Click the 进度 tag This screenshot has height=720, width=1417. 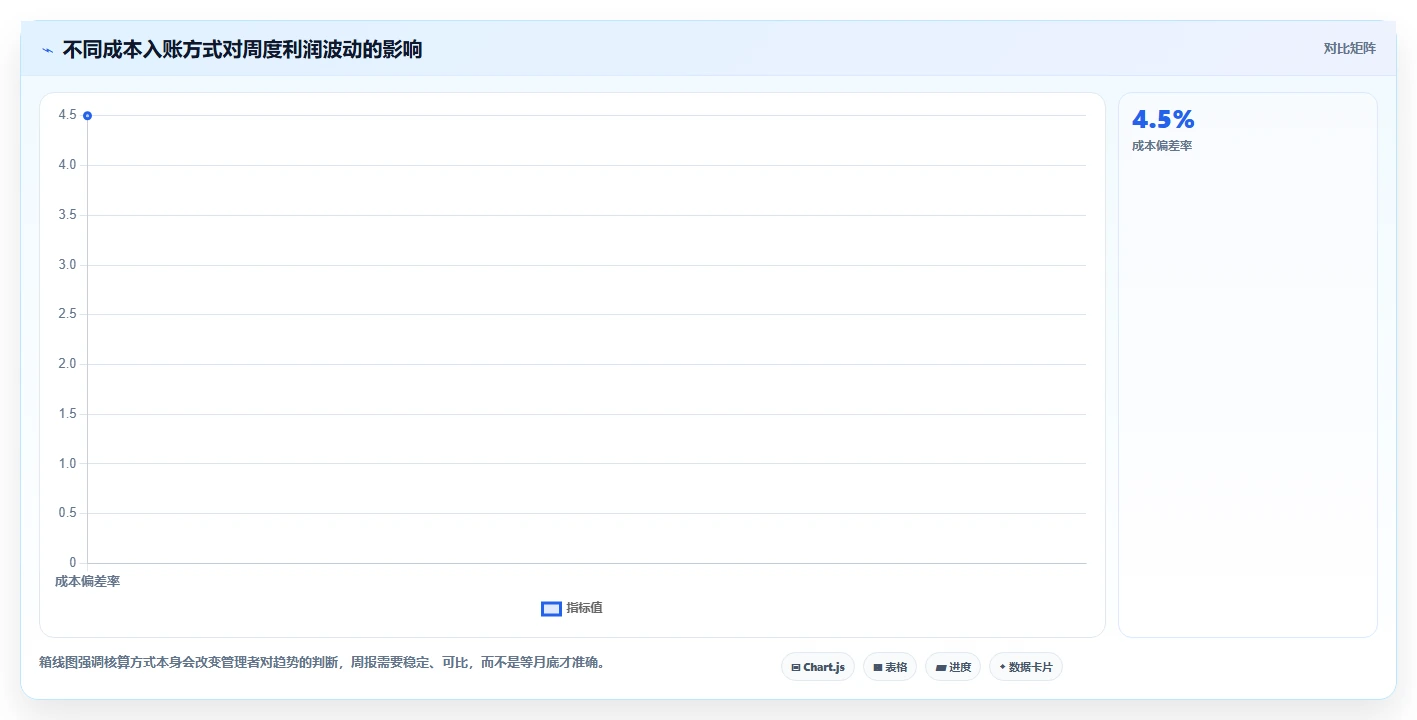point(953,667)
